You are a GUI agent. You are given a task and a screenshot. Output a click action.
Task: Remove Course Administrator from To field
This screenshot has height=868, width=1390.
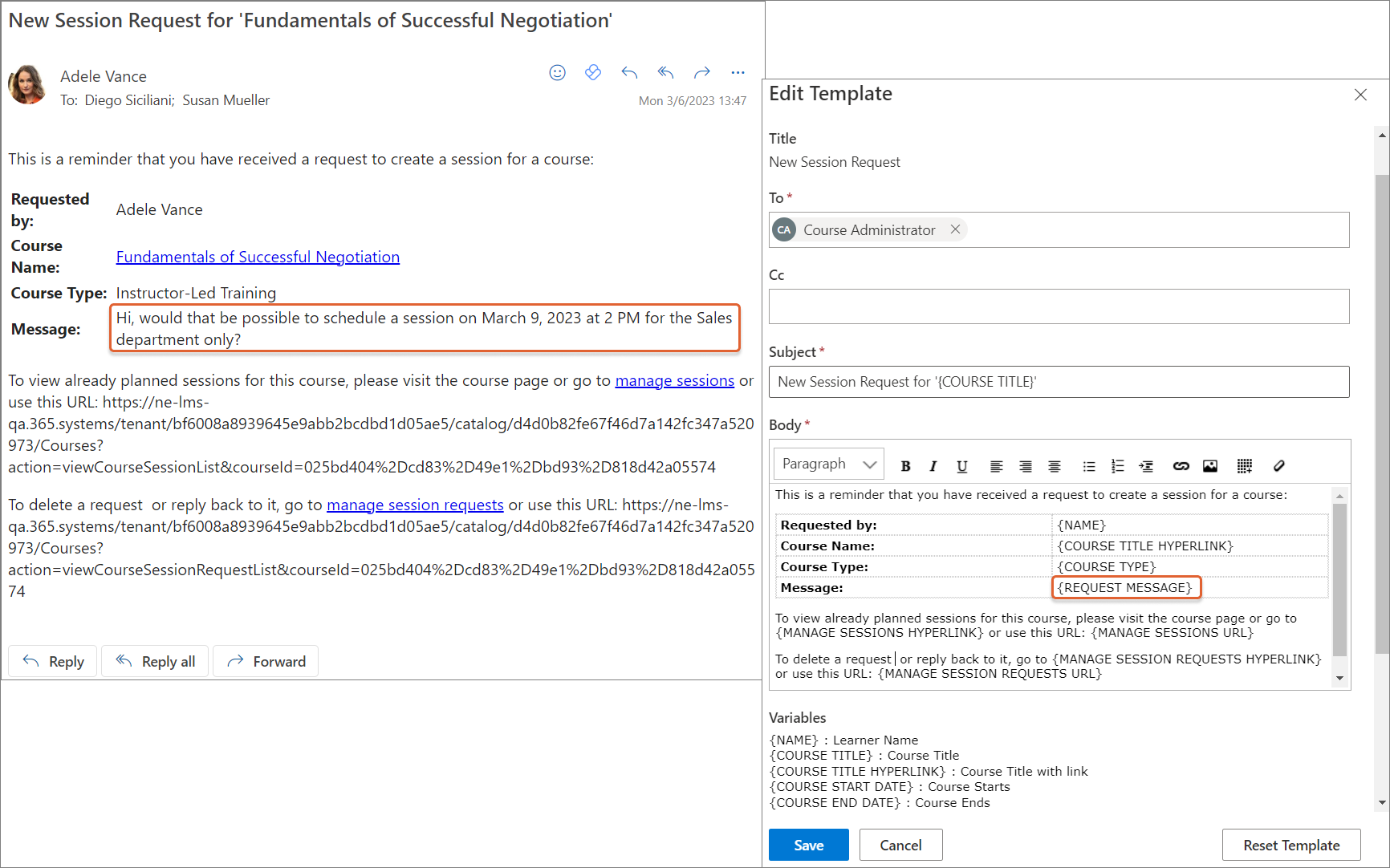[955, 229]
